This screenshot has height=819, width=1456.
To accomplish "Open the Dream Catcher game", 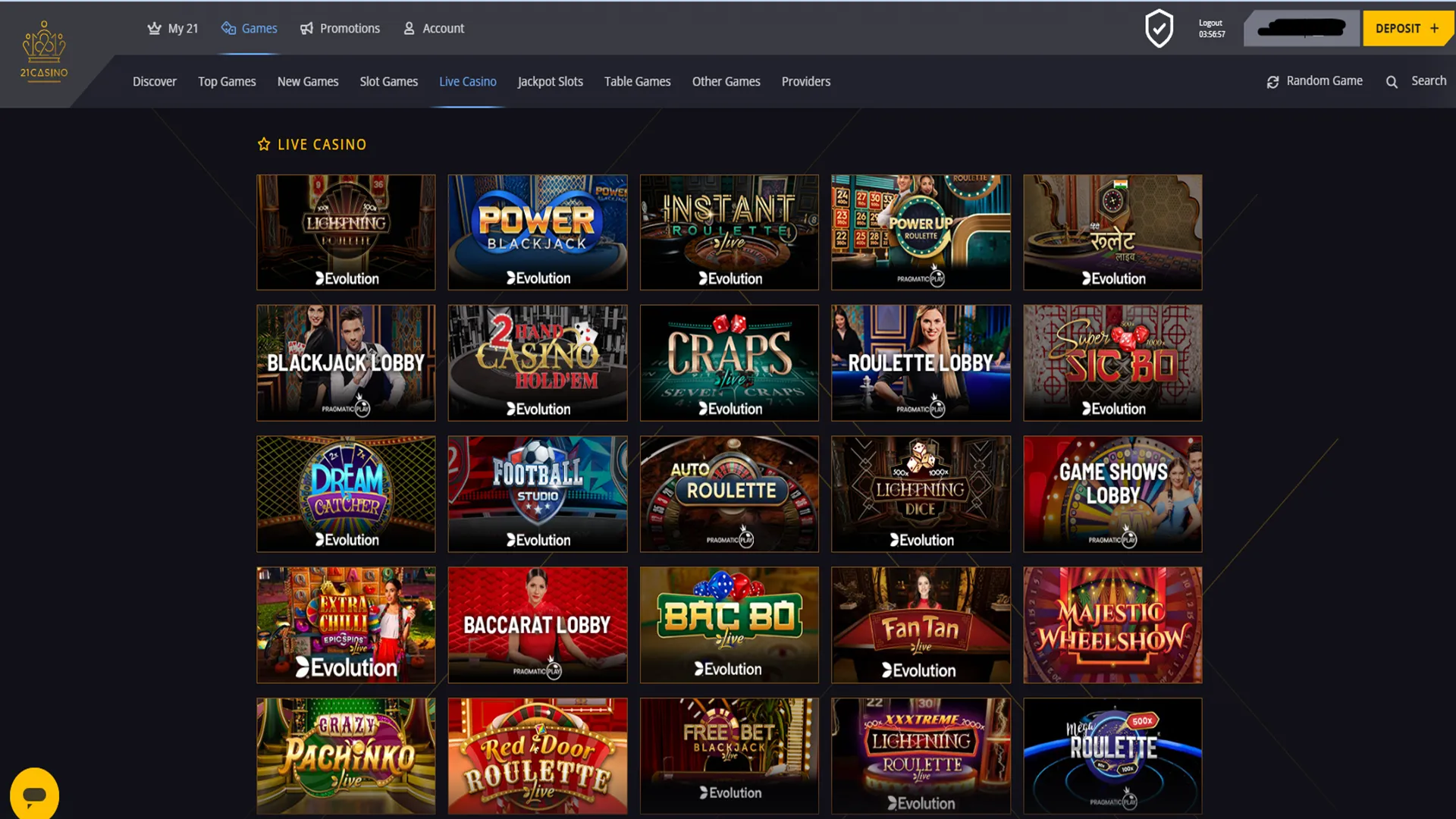I will point(346,494).
